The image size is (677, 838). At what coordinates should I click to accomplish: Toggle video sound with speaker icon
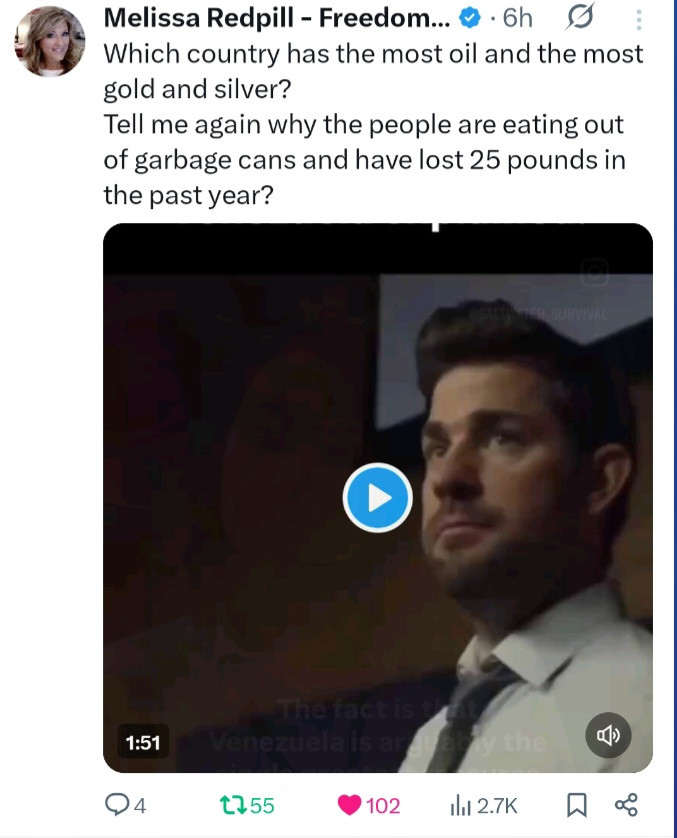click(609, 737)
